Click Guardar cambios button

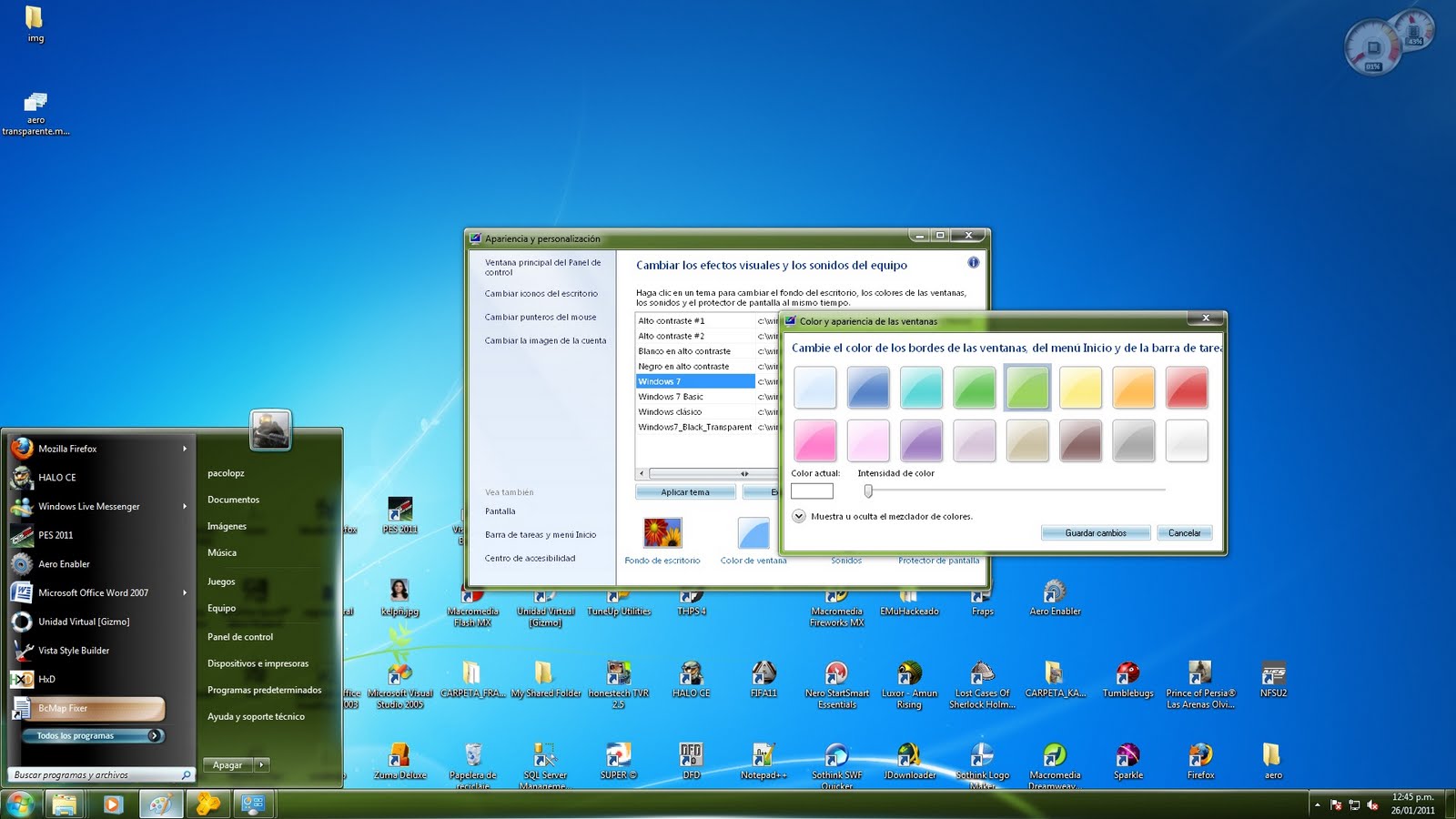(x=1096, y=533)
